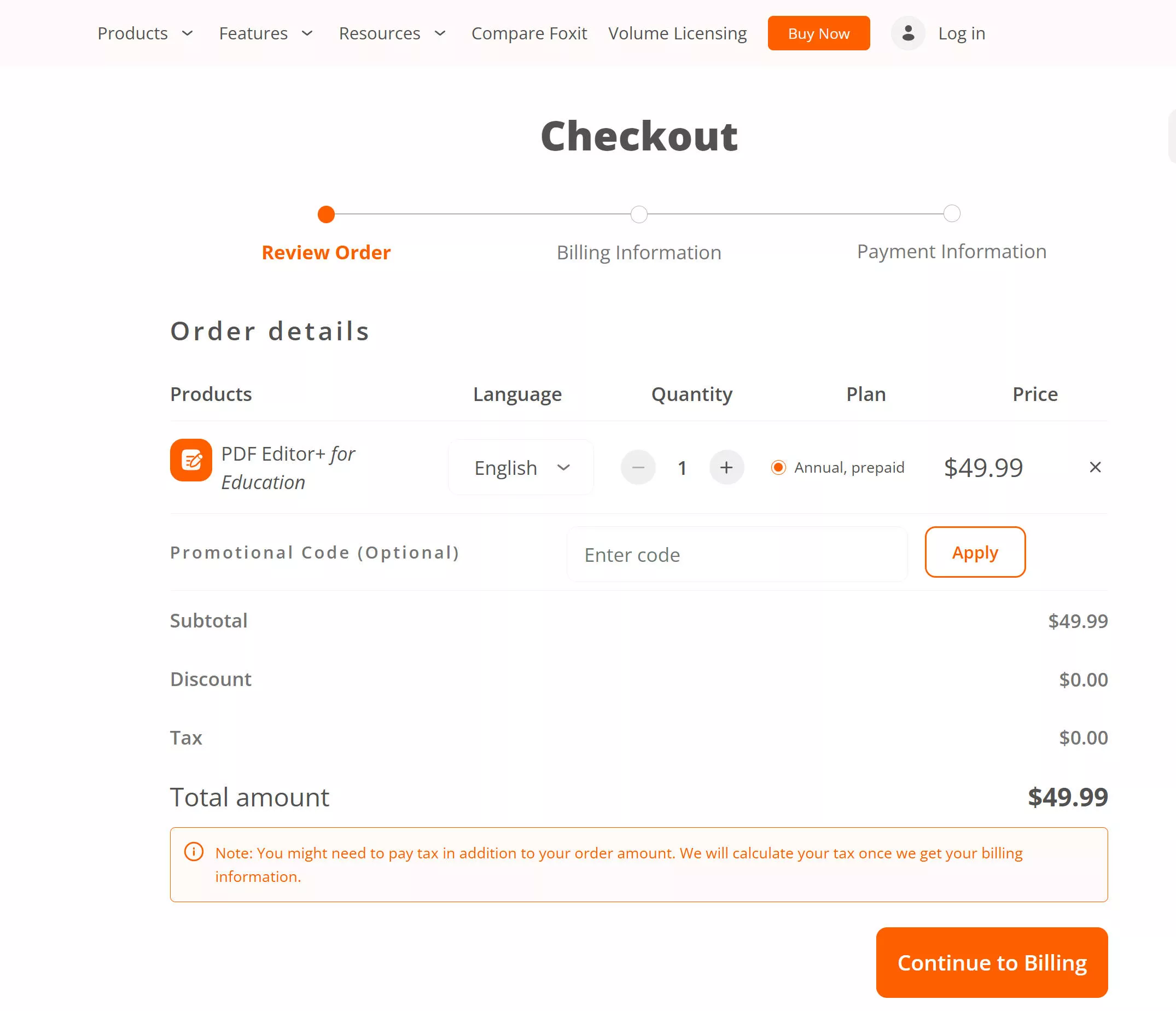Remove PDF Editor+ item from order
Viewport: 1176px width, 1011px height.
point(1095,467)
